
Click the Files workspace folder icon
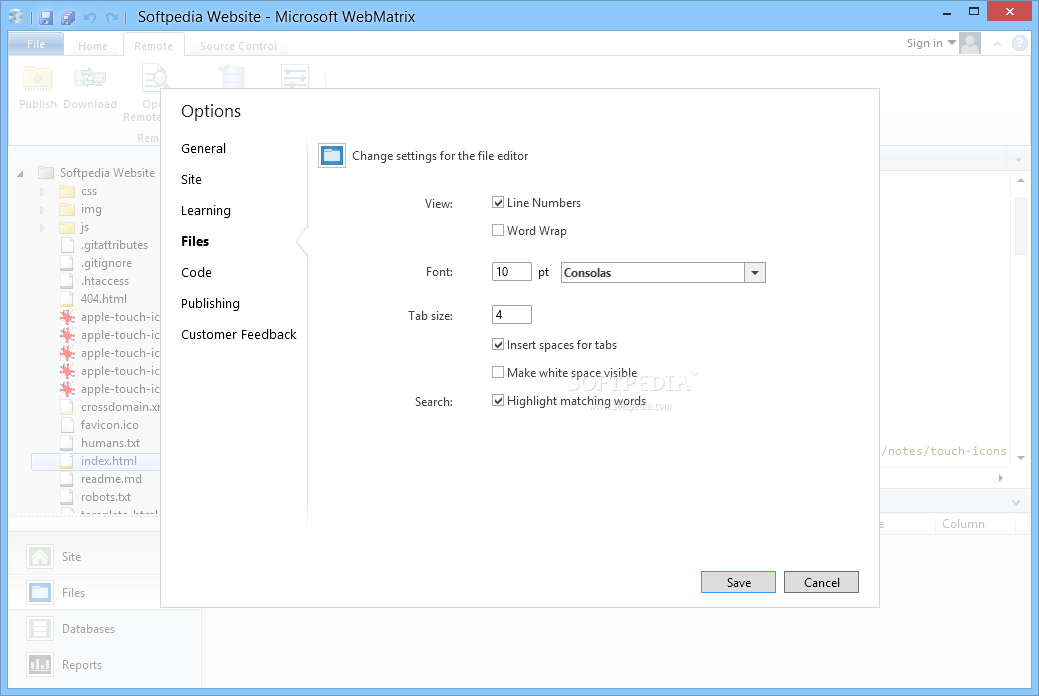pos(40,593)
